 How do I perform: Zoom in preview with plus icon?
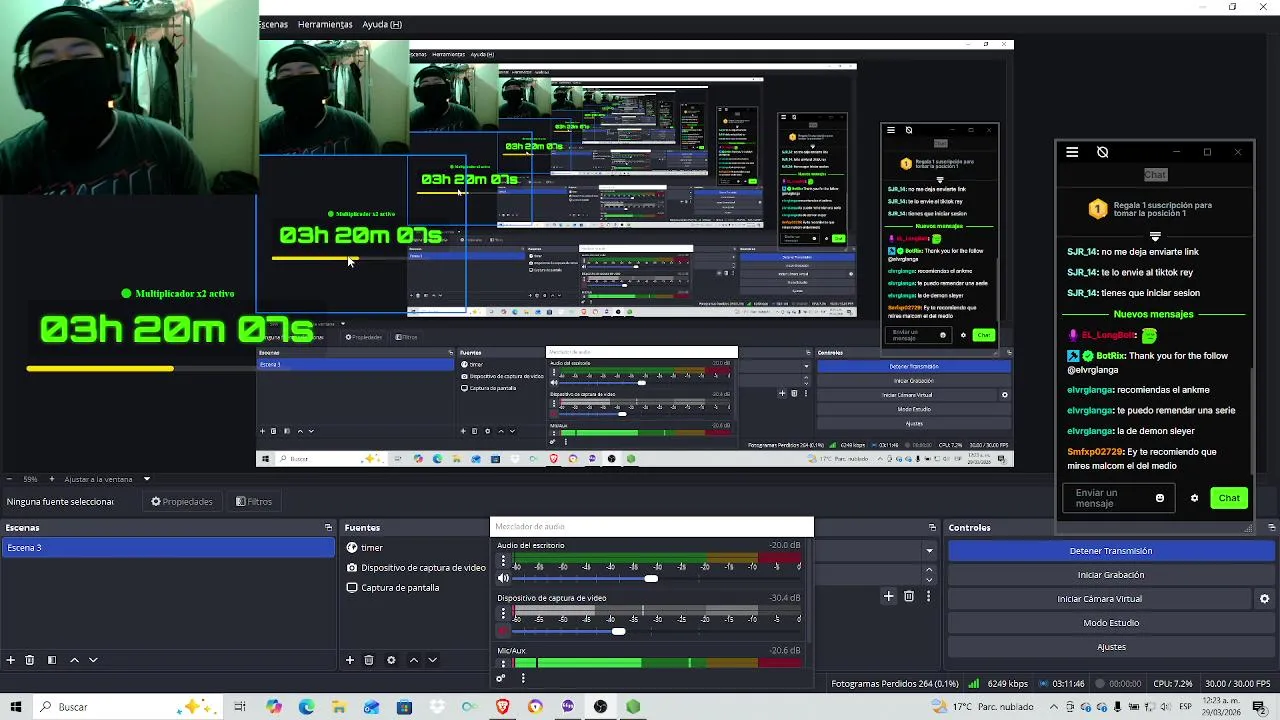click(51, 479)
